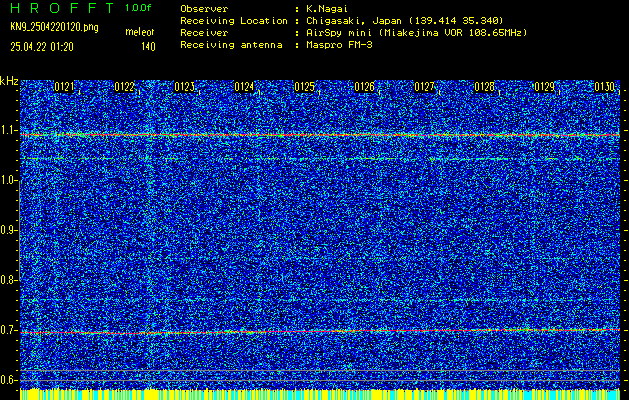629x400 pixels.
Task: Click the 0124 time marker
Action: 244,87
